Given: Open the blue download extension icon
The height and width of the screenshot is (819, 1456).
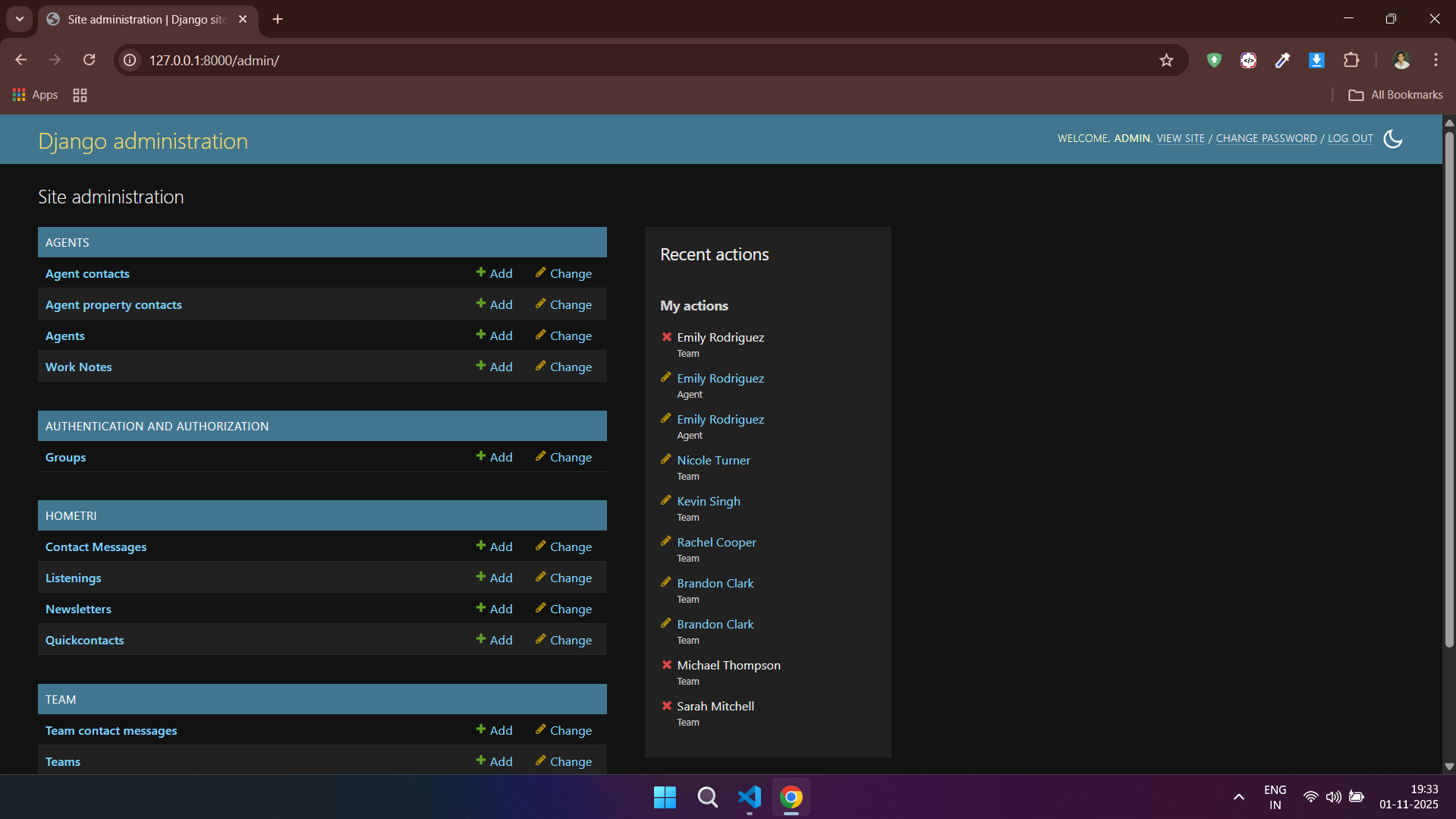Looking at the screenshot, I should pyautogui.click(x=1316, y=60).
